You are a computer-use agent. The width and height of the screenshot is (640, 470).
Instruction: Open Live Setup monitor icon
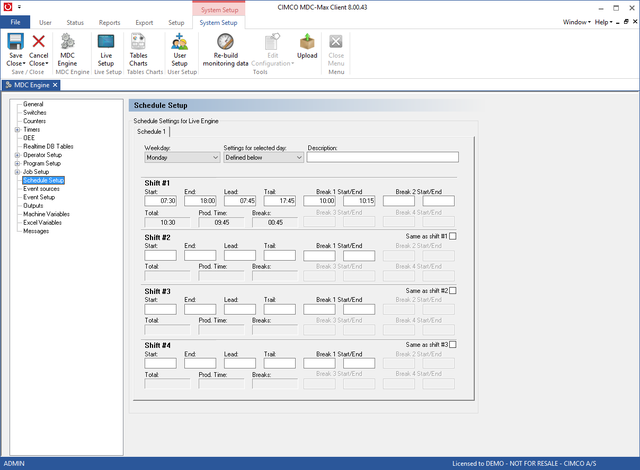(106, 42)
